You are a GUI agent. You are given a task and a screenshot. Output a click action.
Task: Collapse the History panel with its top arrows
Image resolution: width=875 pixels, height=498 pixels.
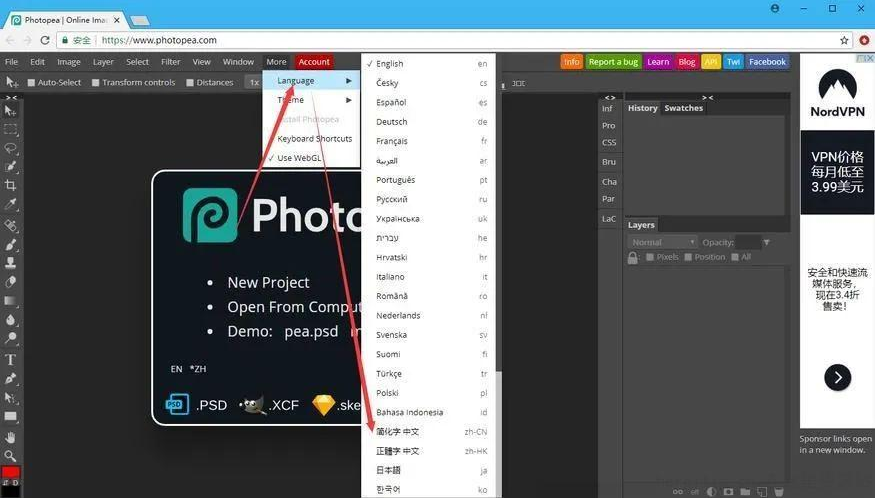point(708,97)
